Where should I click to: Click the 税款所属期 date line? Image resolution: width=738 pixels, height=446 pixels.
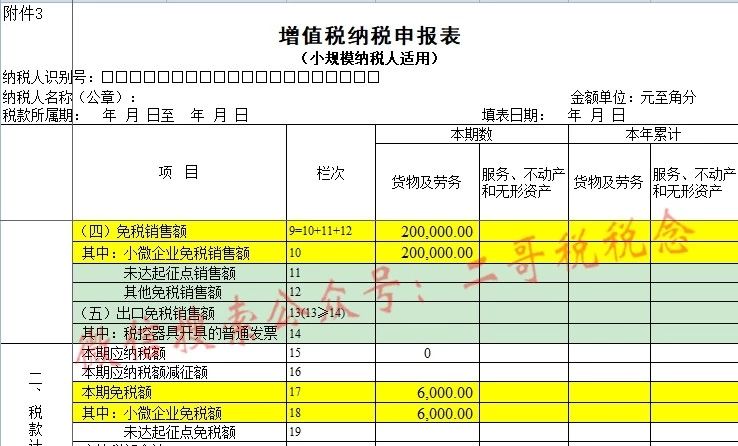pos(125,115)
